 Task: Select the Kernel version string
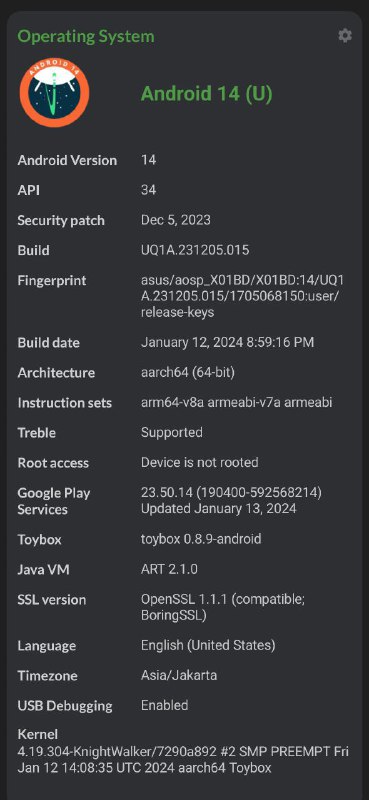(183, 759)
